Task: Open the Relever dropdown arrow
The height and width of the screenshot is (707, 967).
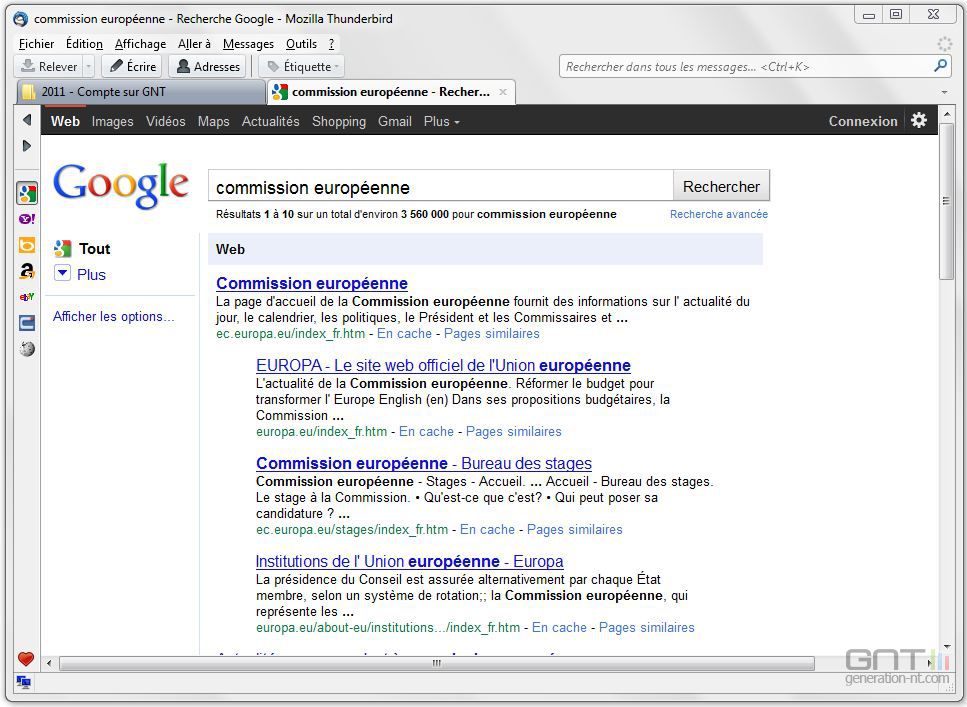Action: click(x=88, y=66)
